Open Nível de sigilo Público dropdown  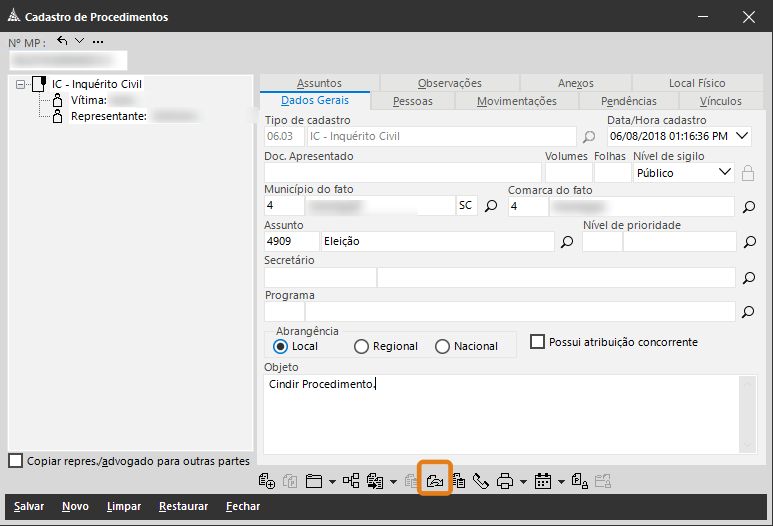click(724, 173)
